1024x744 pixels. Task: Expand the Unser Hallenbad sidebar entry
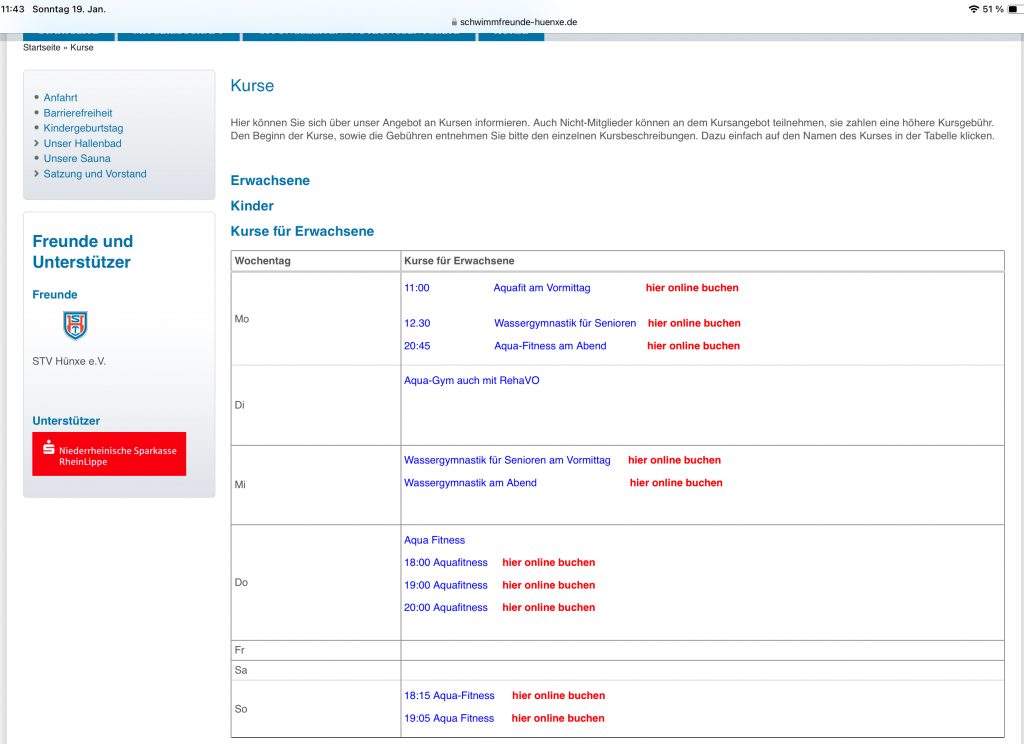point(82,144)
